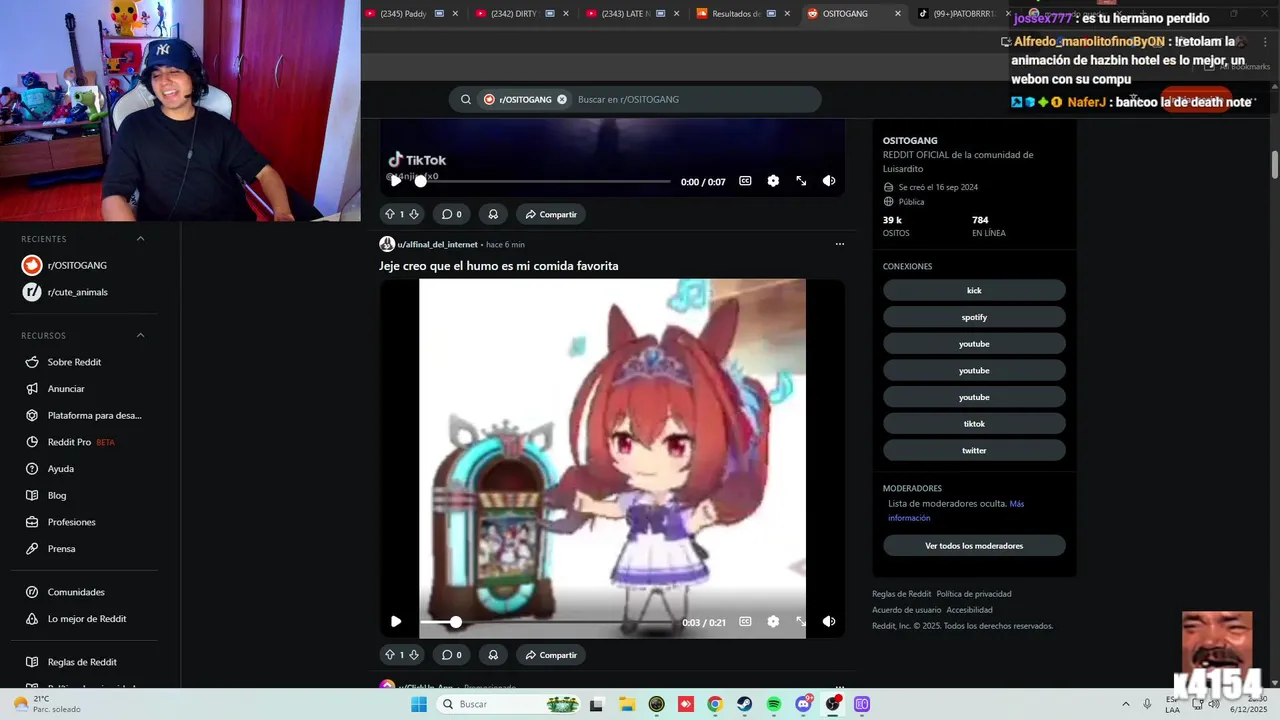Screen dimensions: 1280x720
Task: Downvote the TikTok video post
Action: [414, 214]
